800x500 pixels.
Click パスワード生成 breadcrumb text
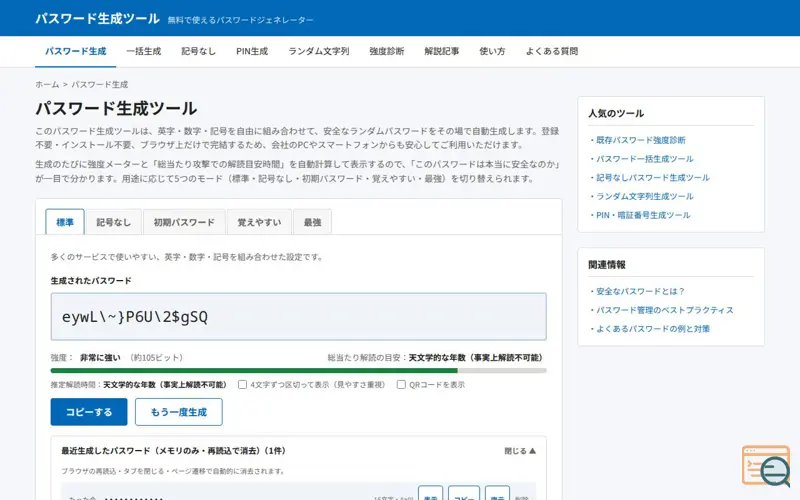click(99, 84)
